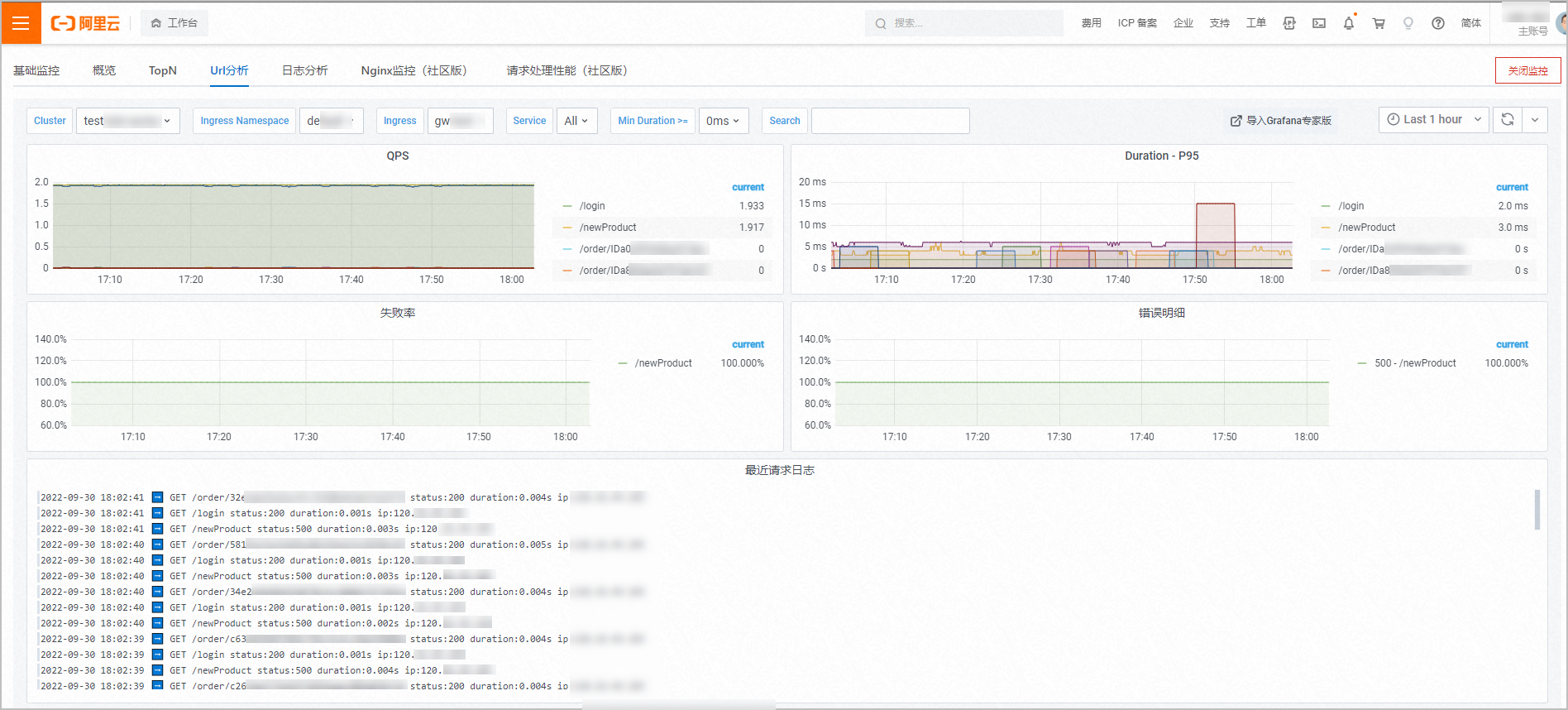
Task: Click the 关闭监控 button
Action: tap(1527, 70)
